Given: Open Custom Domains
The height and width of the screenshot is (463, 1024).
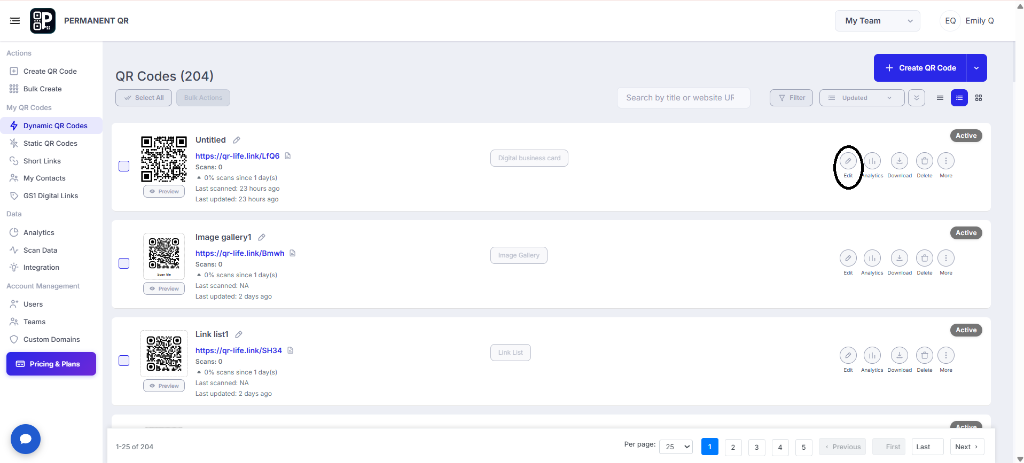Looking at the screenshot, I should [52, 340].
